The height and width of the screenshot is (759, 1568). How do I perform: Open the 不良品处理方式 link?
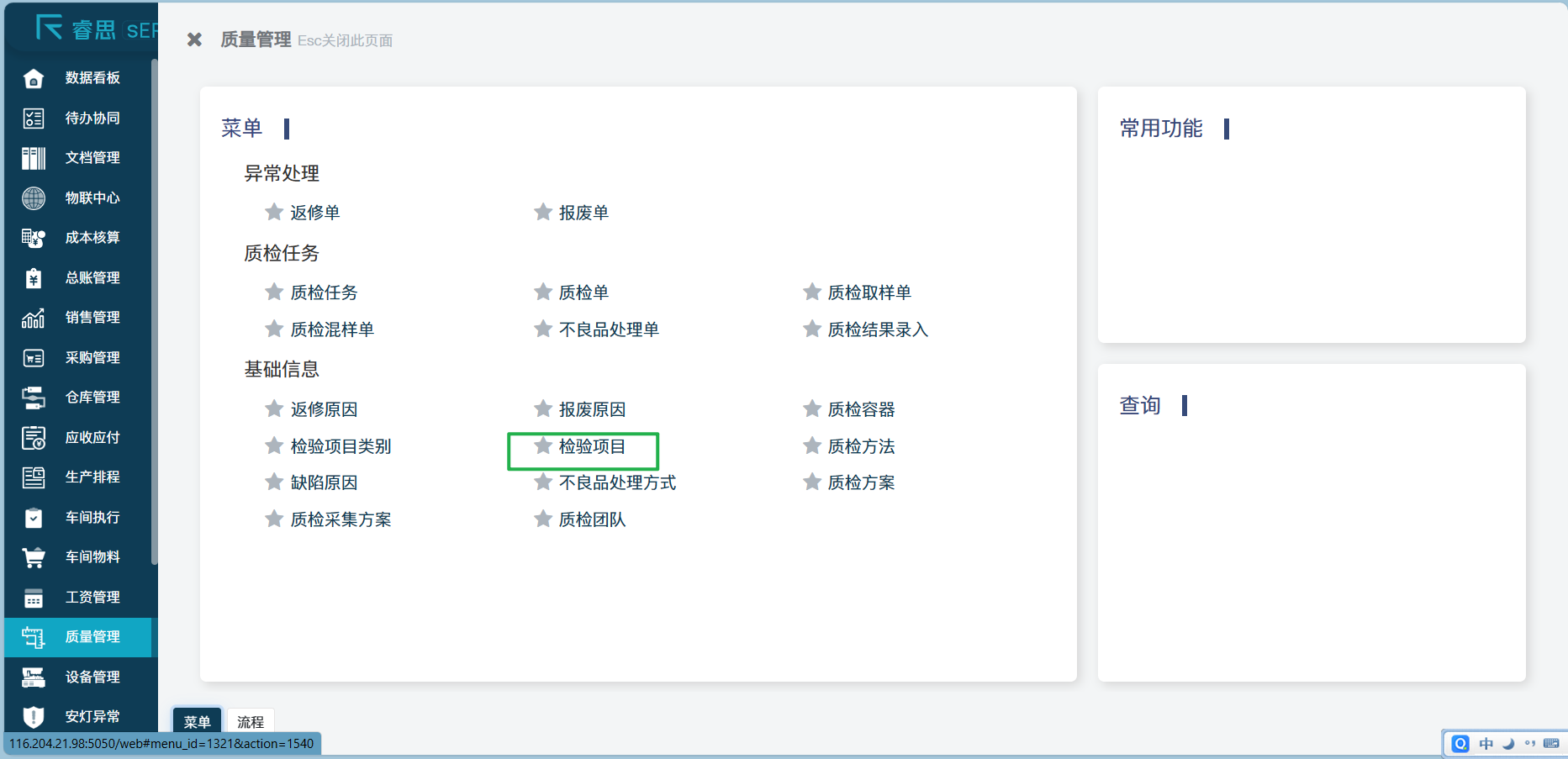[617, 482]
